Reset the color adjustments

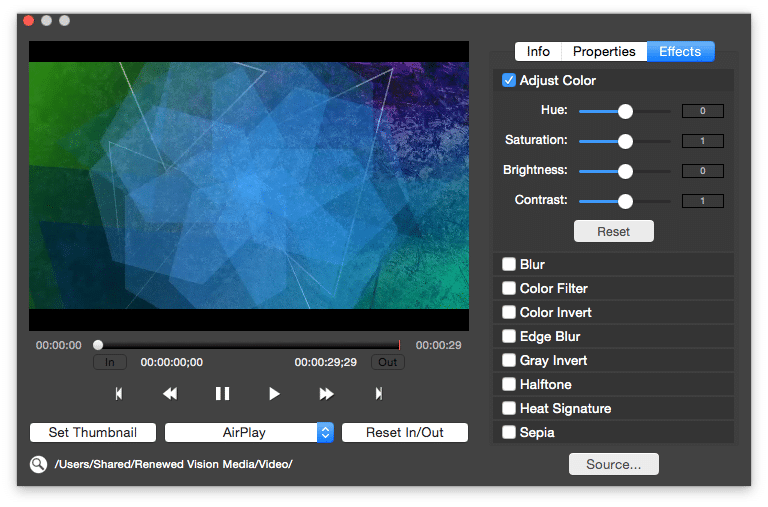click(x=614, y=231)
